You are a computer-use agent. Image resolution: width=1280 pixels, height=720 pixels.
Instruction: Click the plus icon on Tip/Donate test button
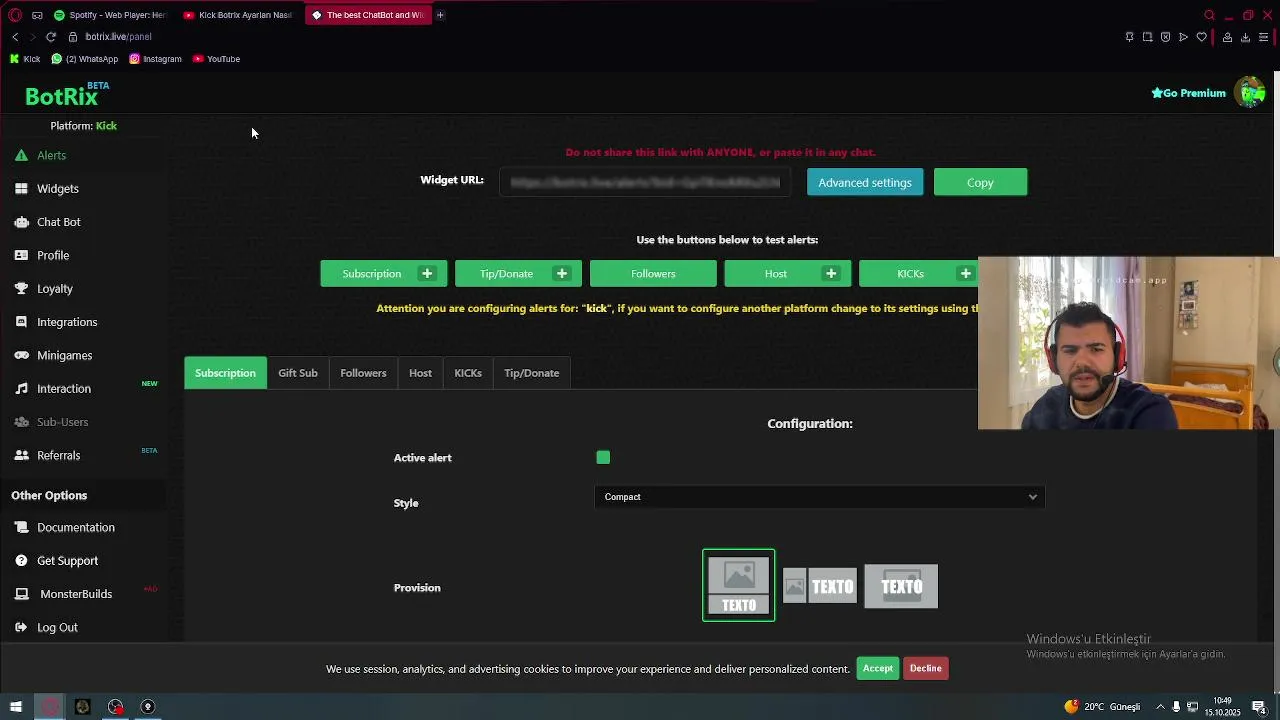(562, 274)
